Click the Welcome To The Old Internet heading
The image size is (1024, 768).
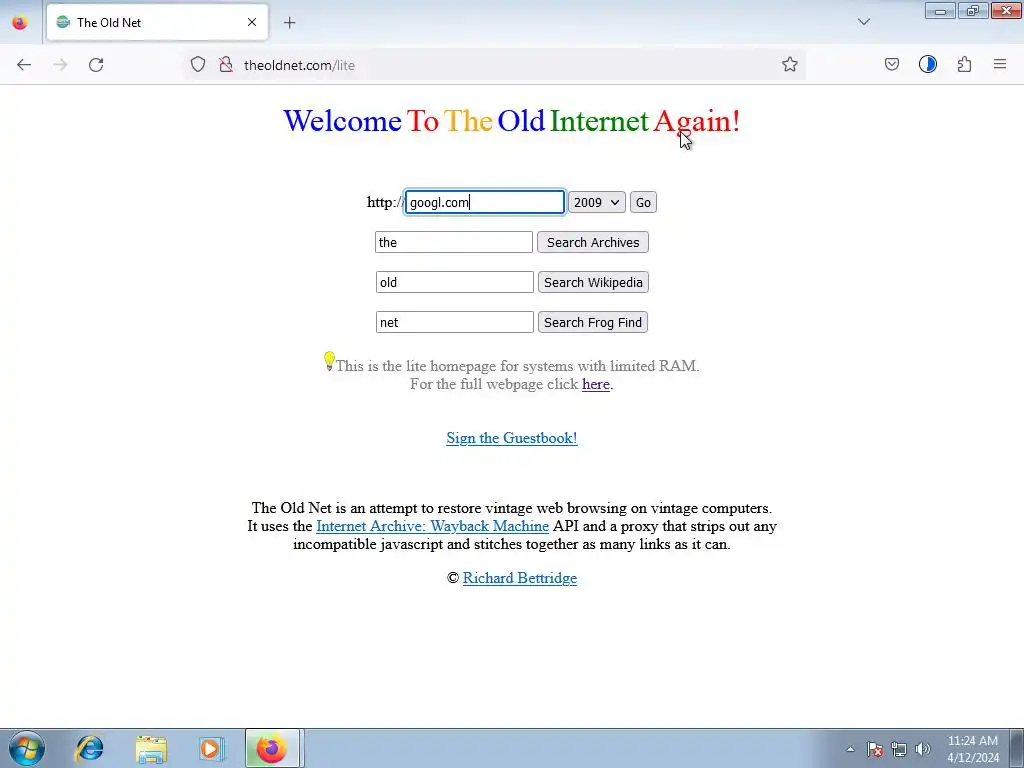click(x=512, y=121)
